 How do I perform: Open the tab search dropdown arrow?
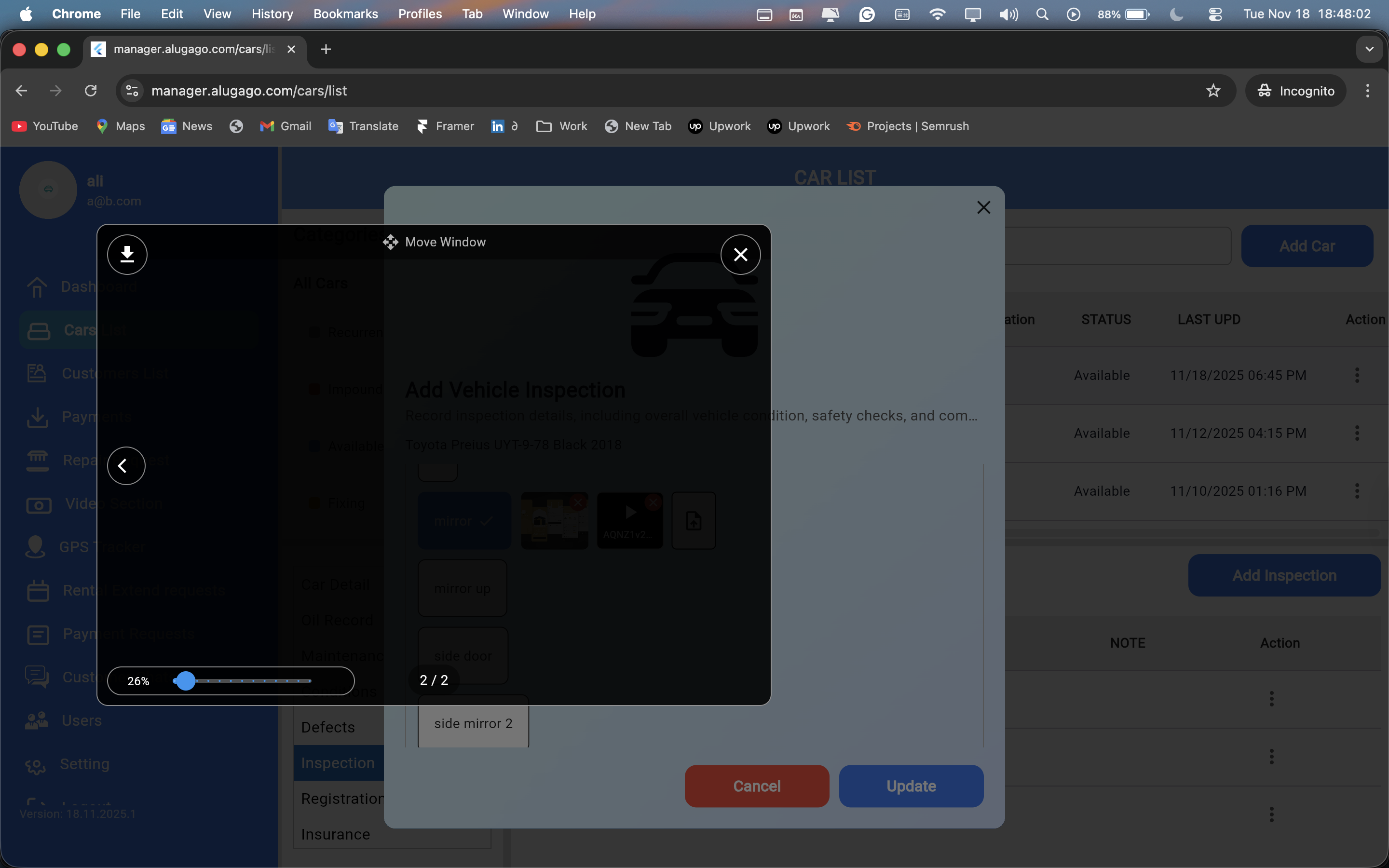point(1370,49)
